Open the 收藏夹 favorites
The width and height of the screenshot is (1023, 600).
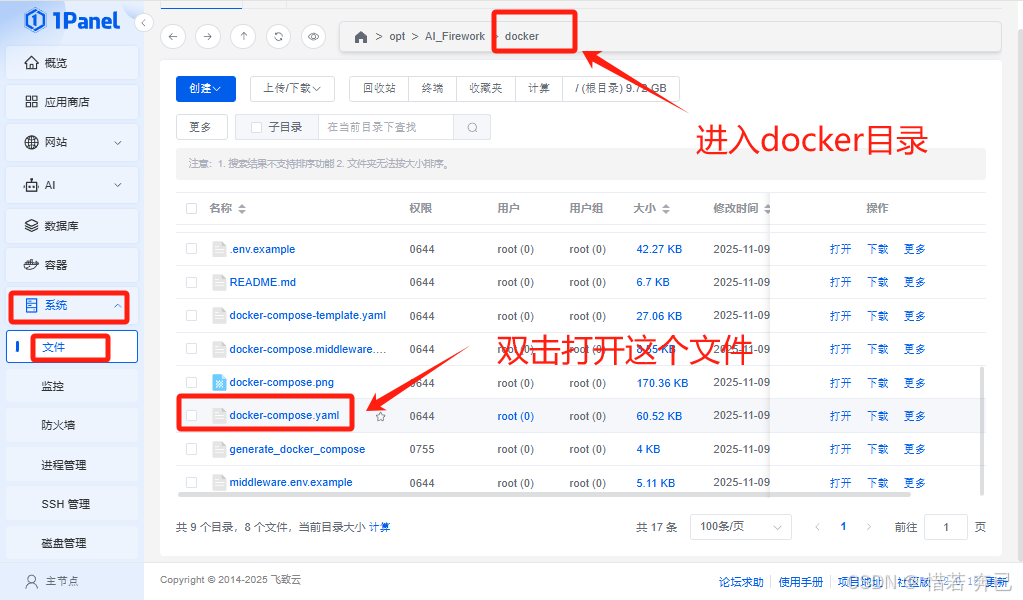(486, 89)
